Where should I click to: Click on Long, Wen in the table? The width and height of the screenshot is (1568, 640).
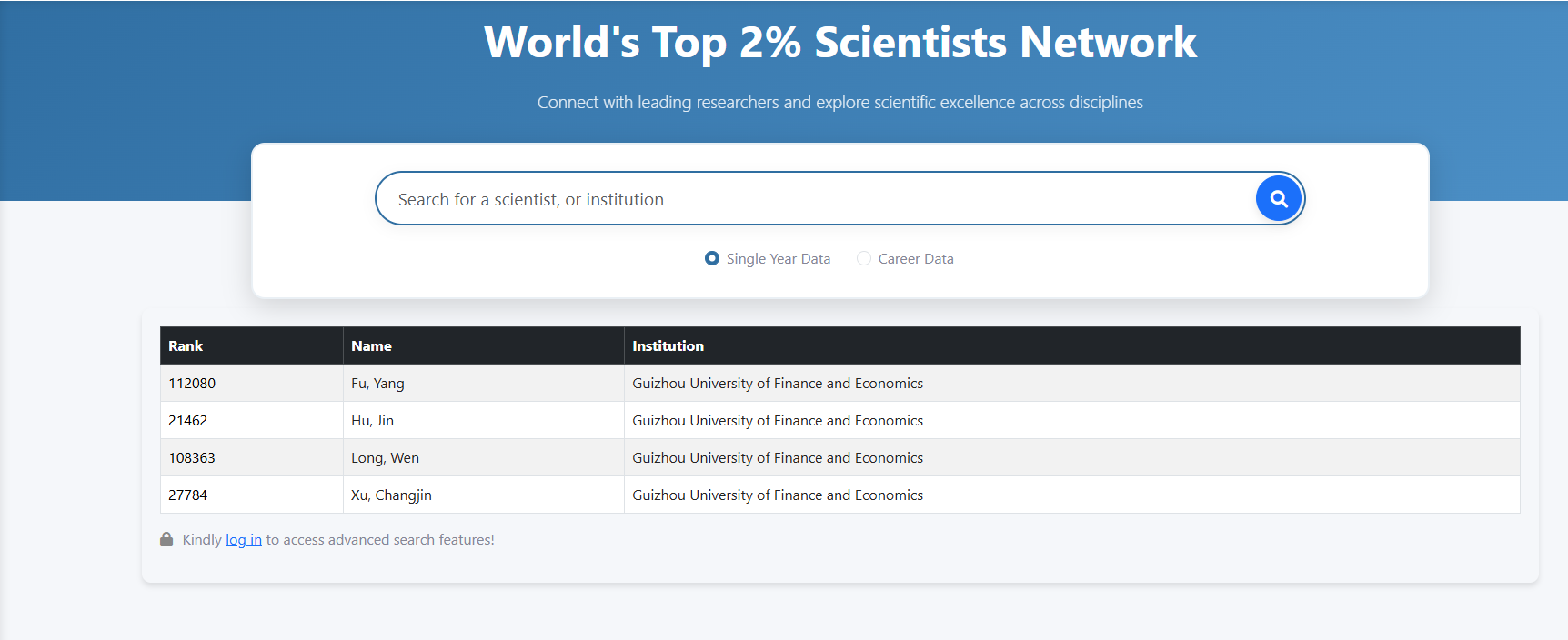[x=385, y=458]
